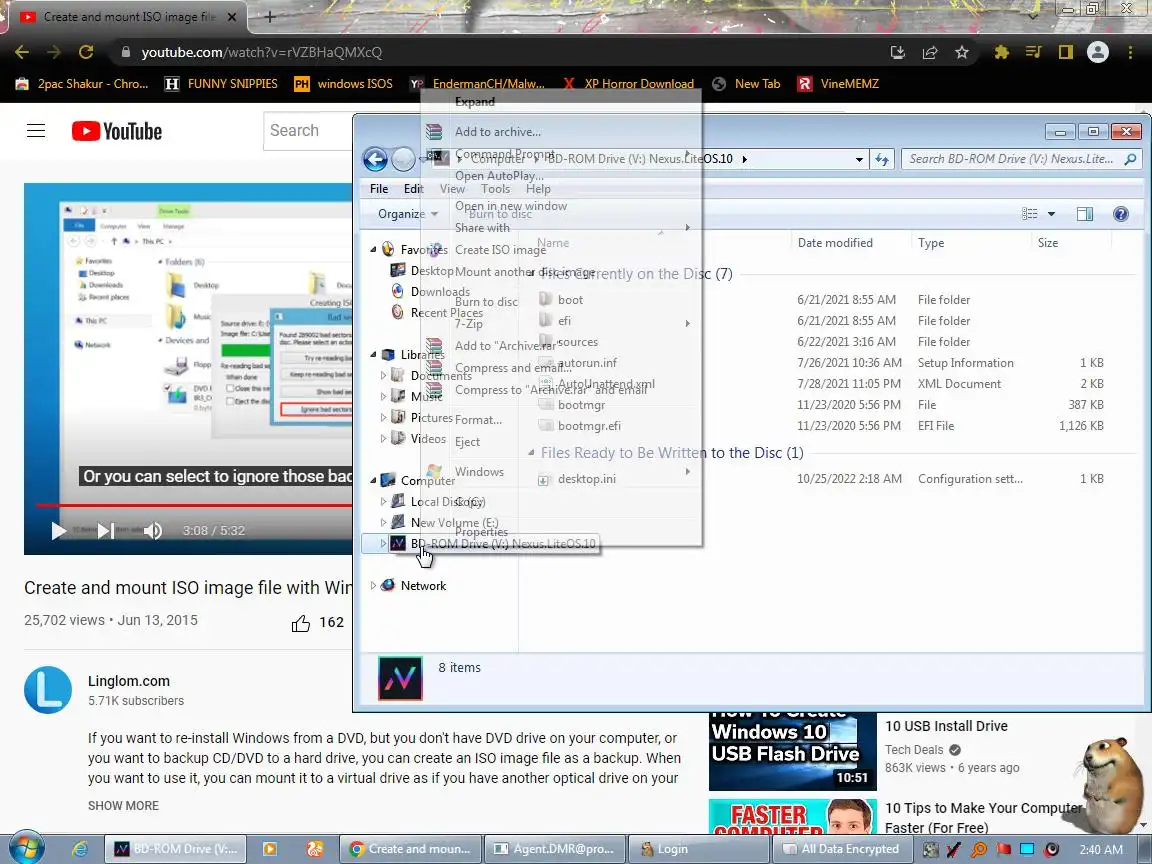Screen dimensions: 1152x864
Task: Open the Explorer help question mark icon
Action: pyautogui.click(x=1120, y=214)
